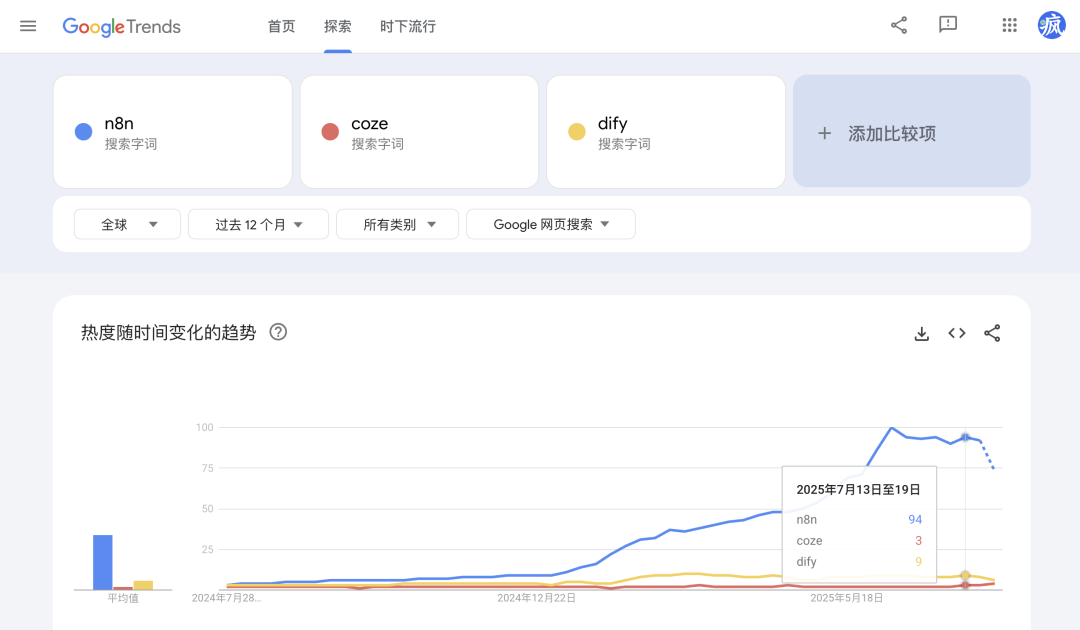Open the 过去 12 个月 time range dropdown
Screen dimensions: 1080x630
tap(258, 225)
